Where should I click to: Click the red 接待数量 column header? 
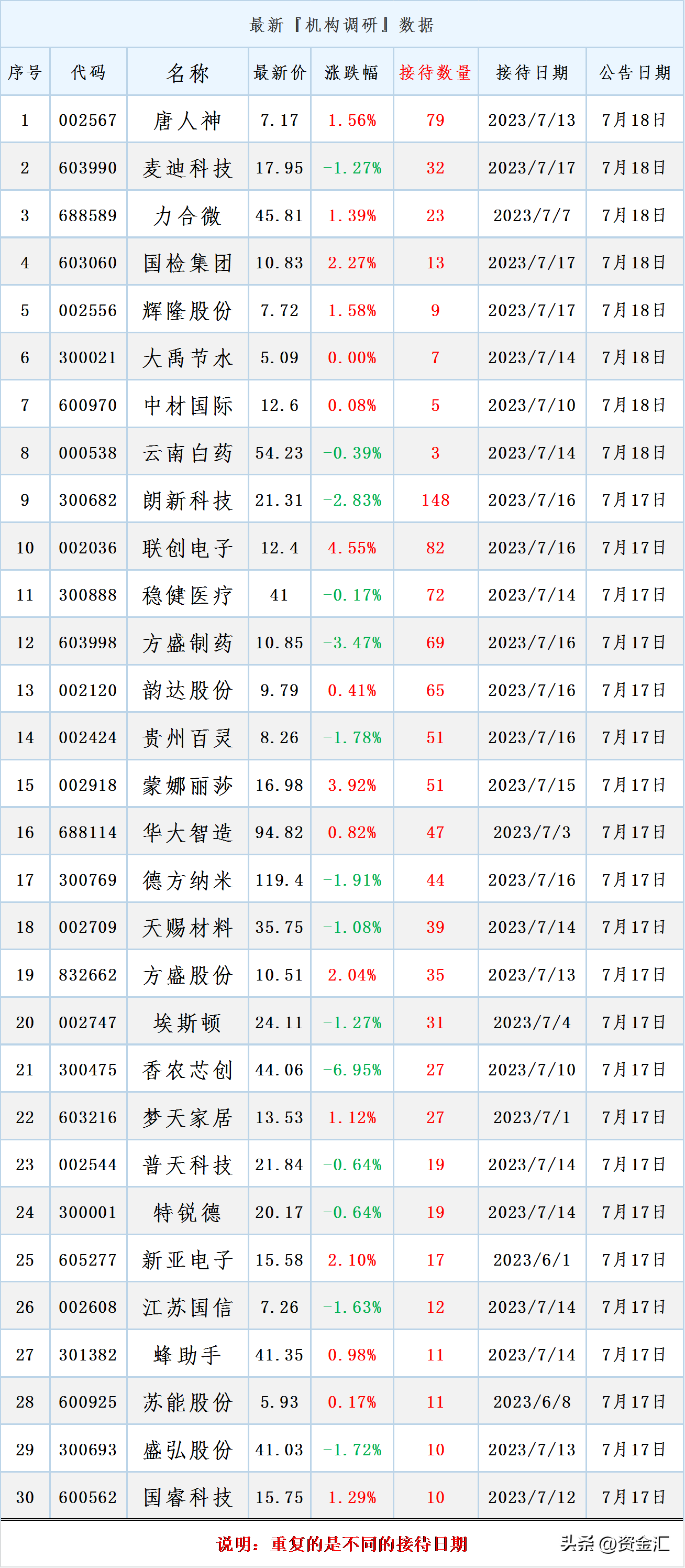point(436,73)
